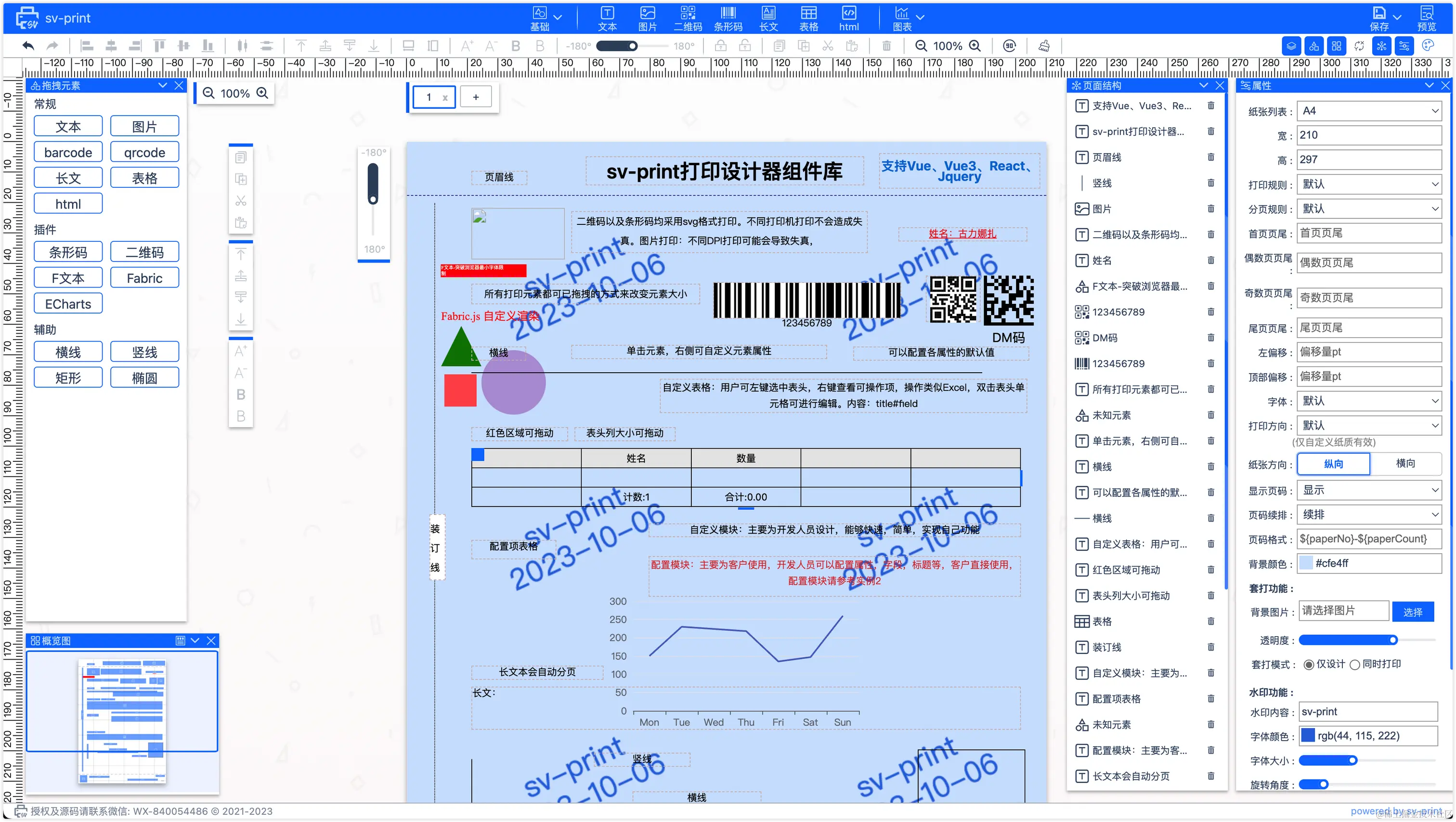Delete the DM码 item in page structure
1456x822 pixels.
(x=1211, y=338)
